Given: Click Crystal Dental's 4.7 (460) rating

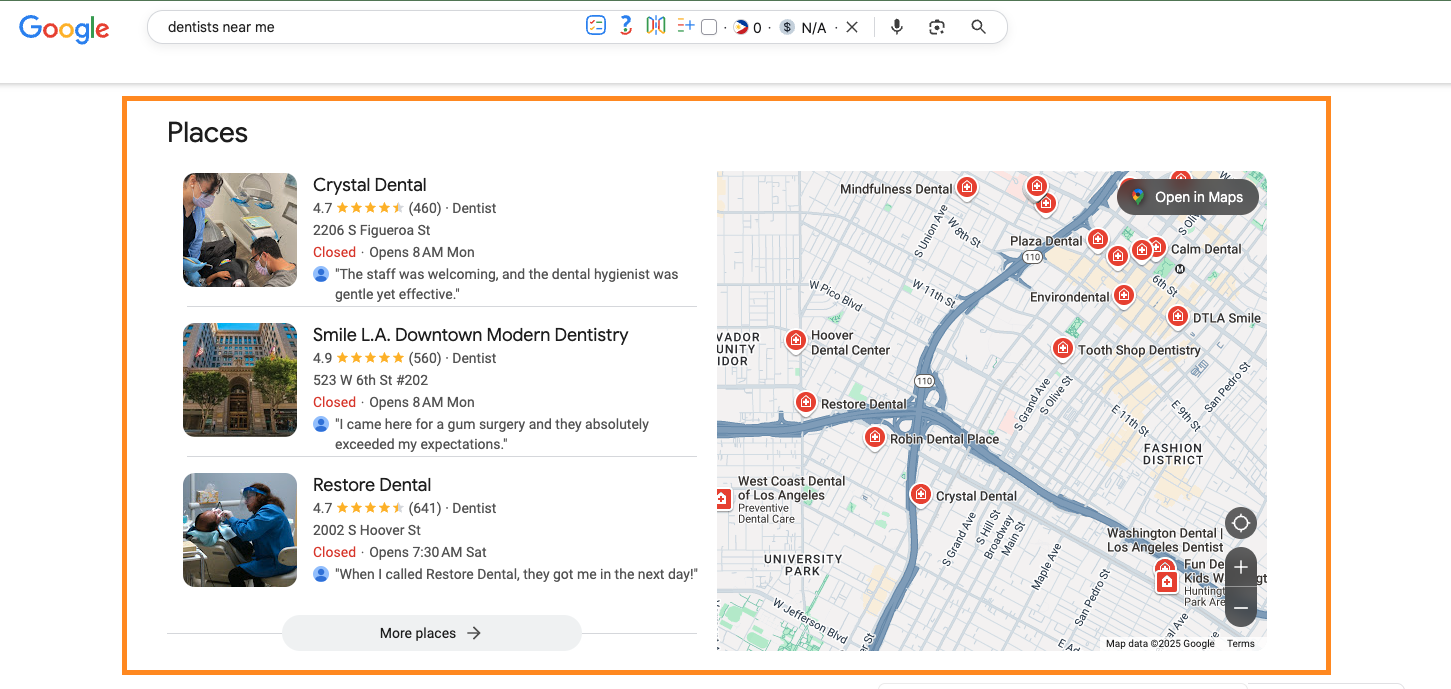Looking at the screenshot, I should tap(377, 208).
